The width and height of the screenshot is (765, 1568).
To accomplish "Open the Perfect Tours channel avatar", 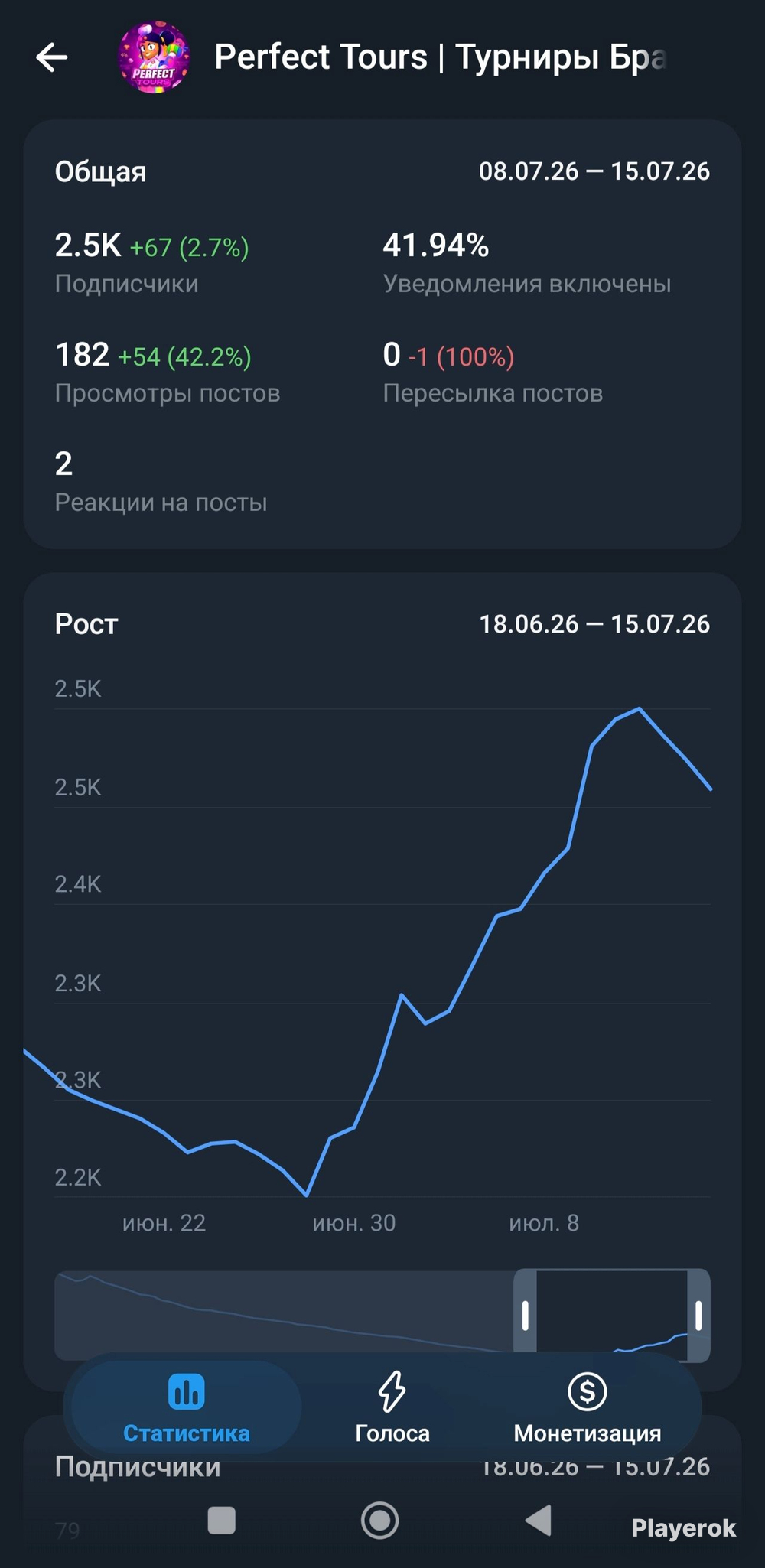I will point(154,57).
